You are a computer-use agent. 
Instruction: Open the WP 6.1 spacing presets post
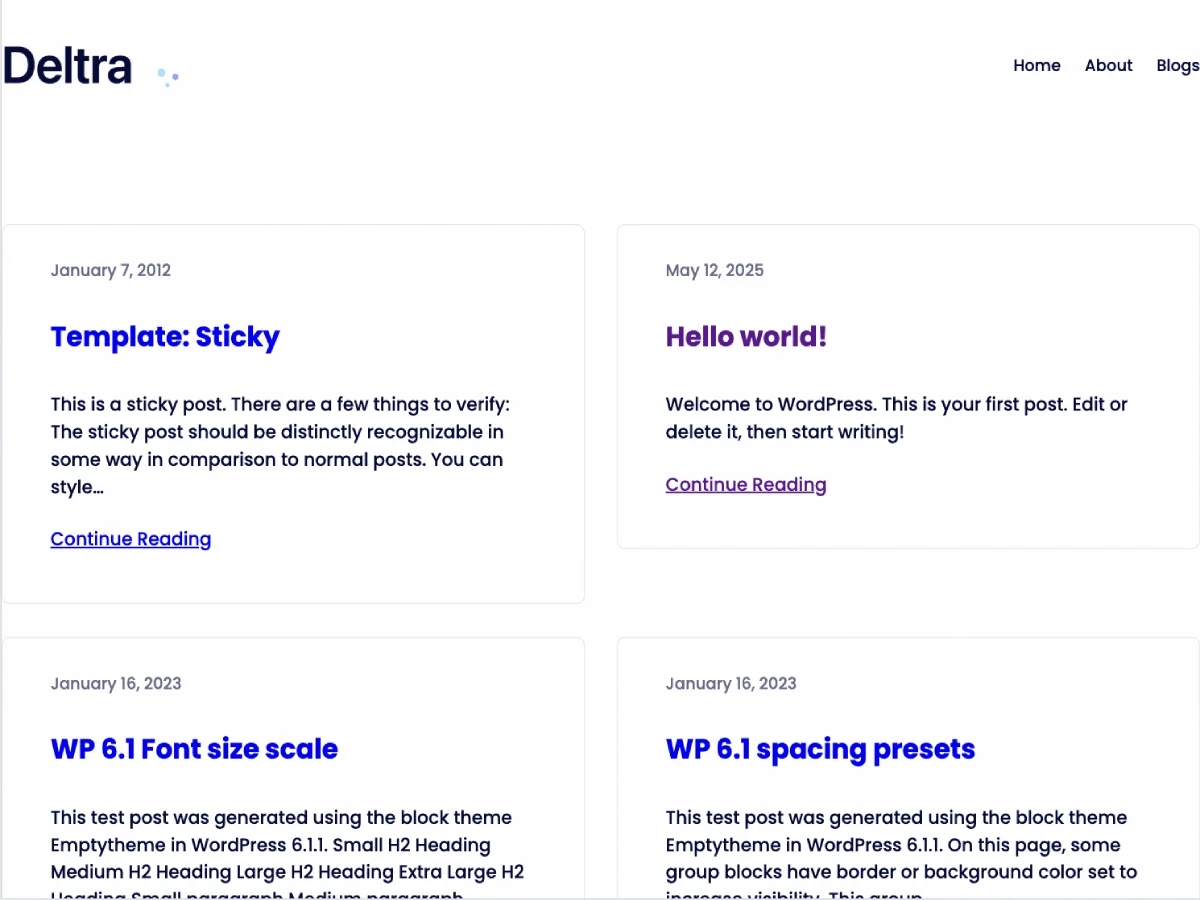click(x=820, y=749)
